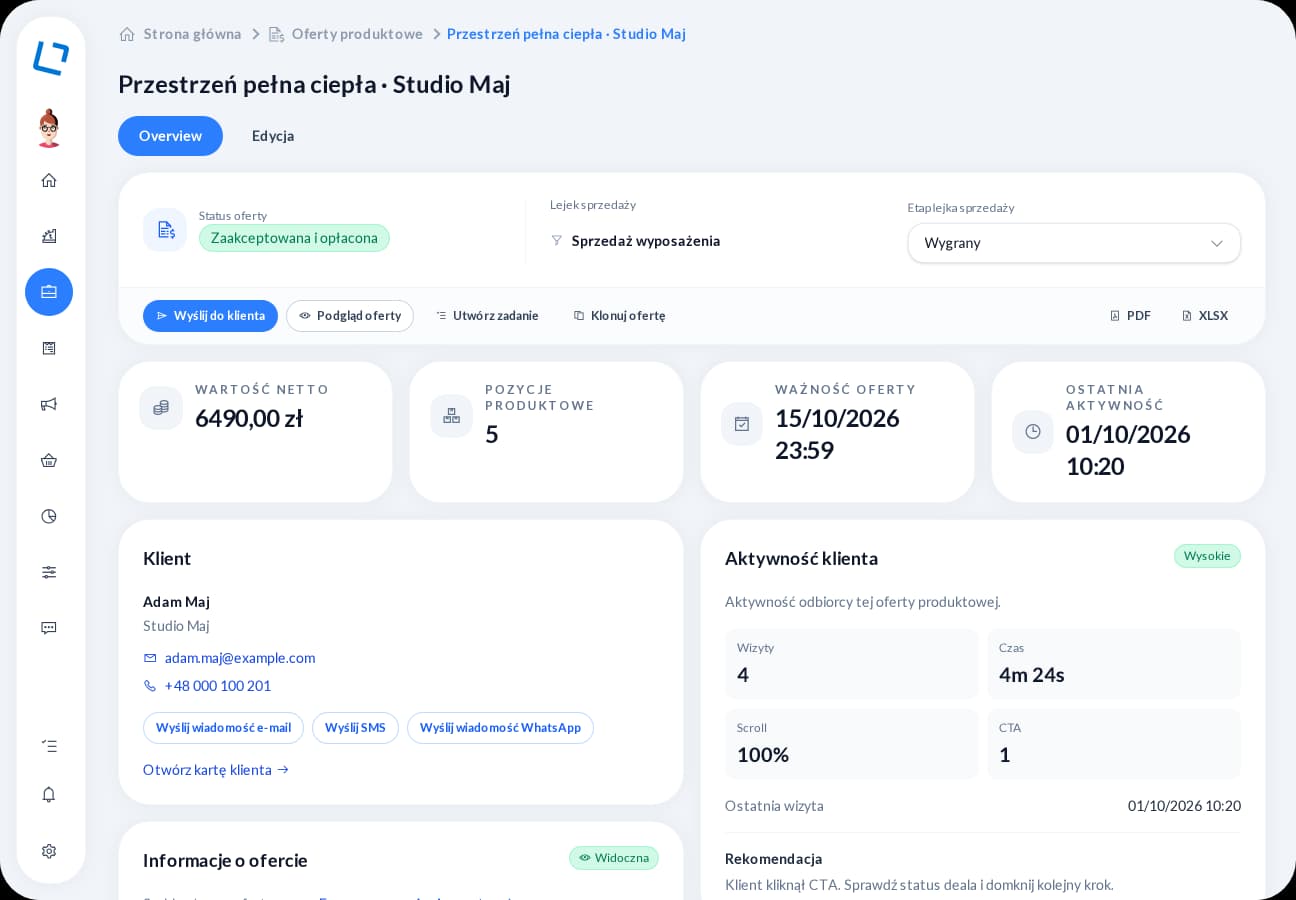This screenshot has height=900, width=1296.
Task: Click the coins icon beside Wartość netto
Action: (161, 408)
